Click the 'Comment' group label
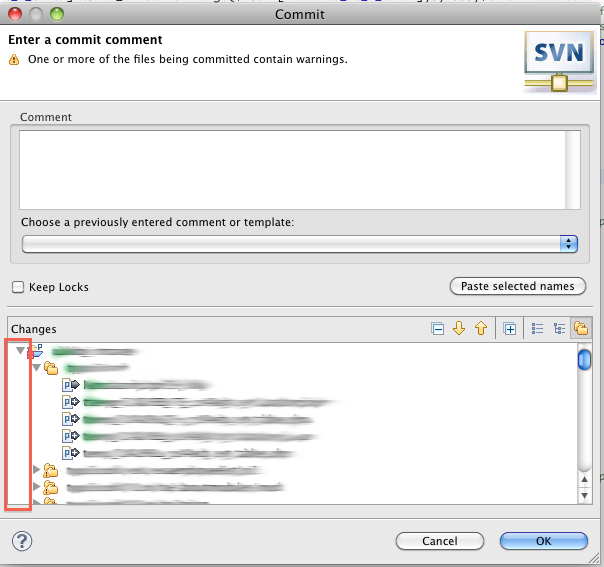This screenshot has width=604, height=567. pos(45,117)
